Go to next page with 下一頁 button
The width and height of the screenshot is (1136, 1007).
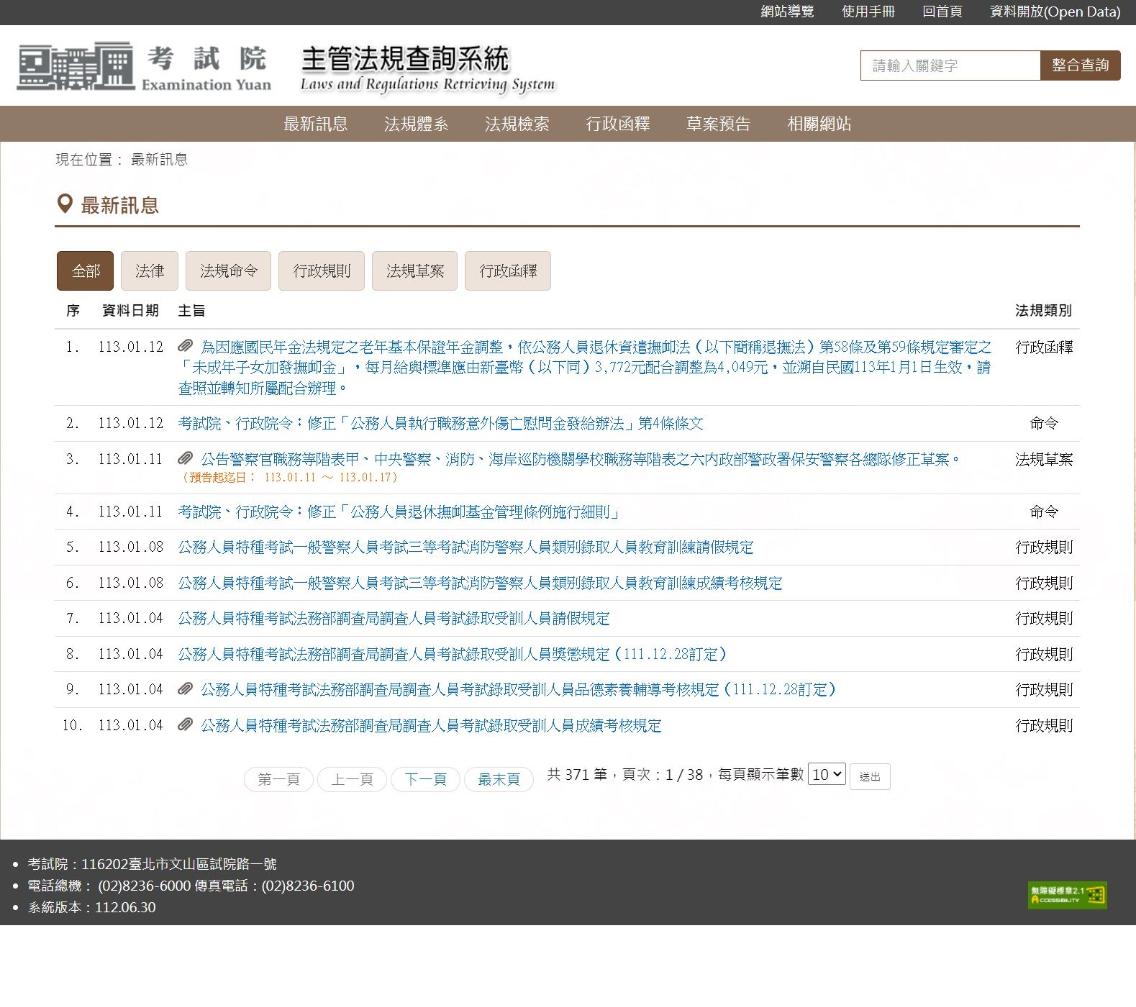pos(425,779)
